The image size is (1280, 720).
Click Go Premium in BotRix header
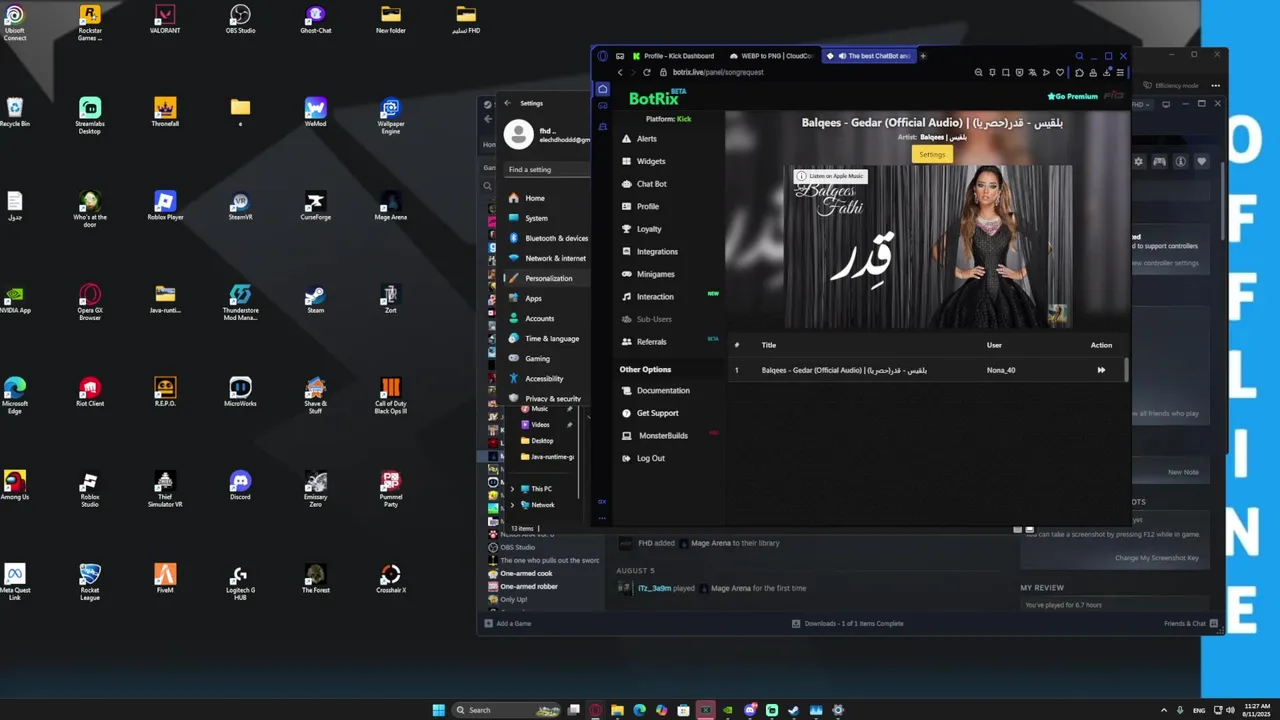1072,97
